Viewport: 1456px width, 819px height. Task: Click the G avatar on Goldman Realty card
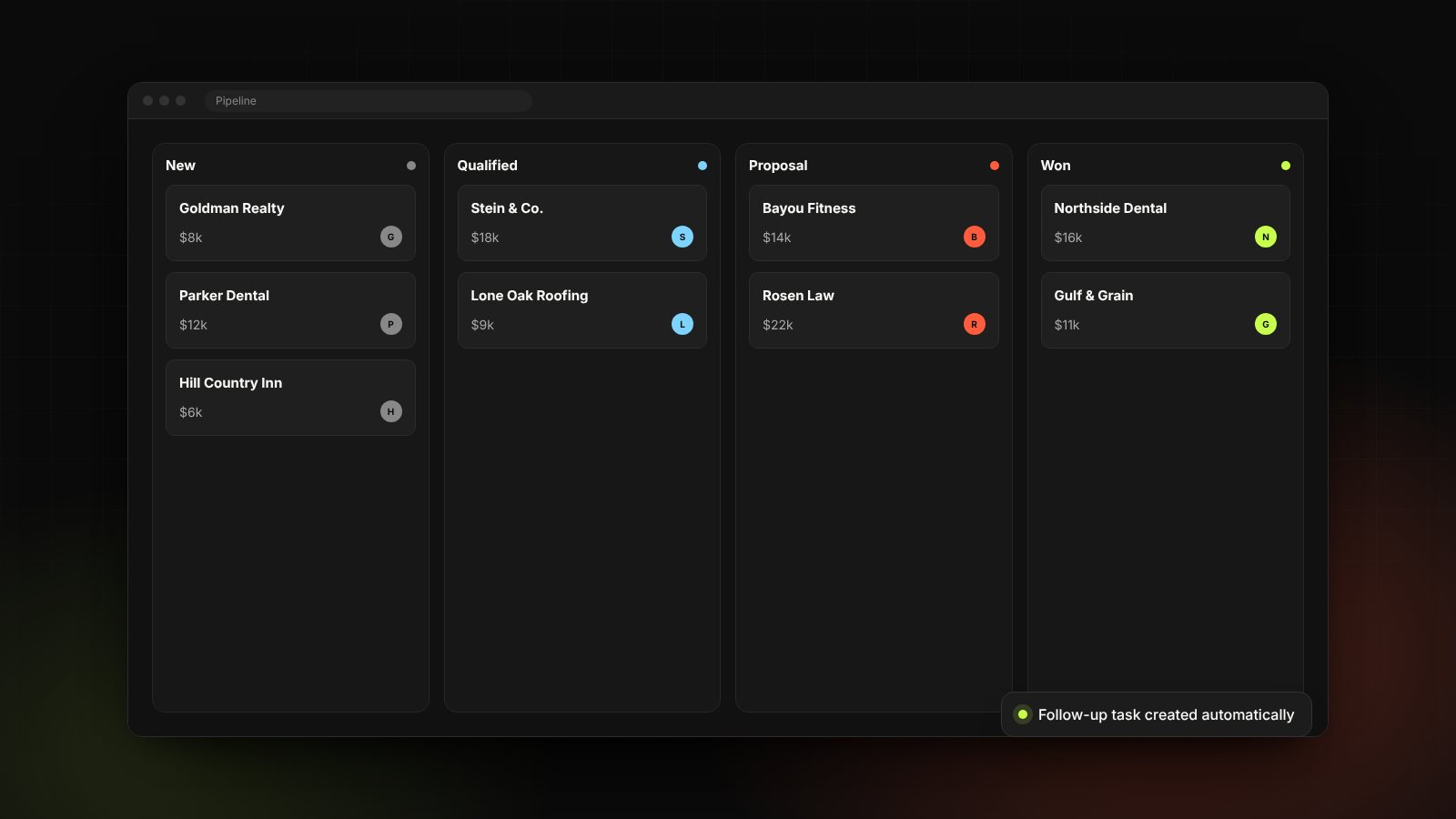391,237
